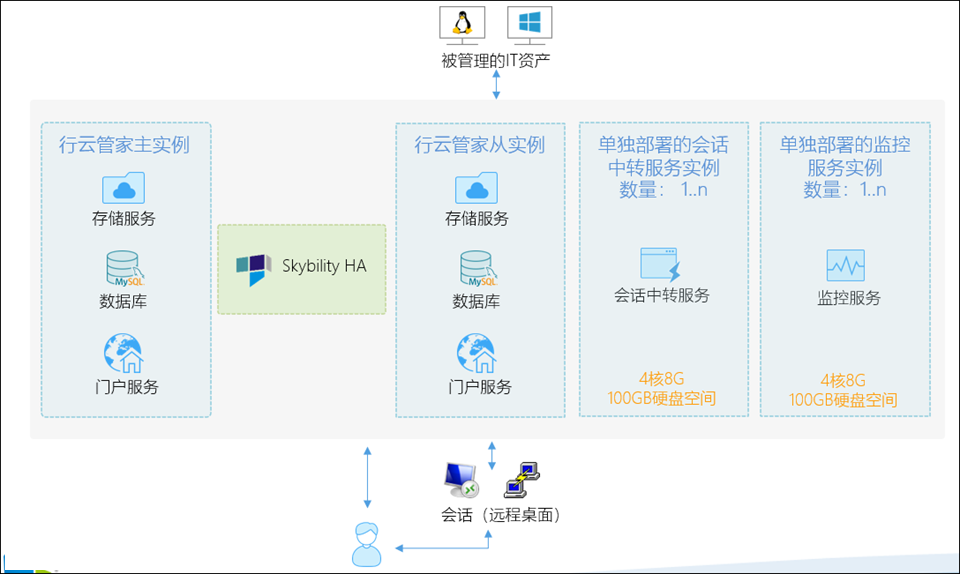This screenshot has height=574, width=960.
Task: Click 门户服务 label in 行云管家从实例
Action: pyautogui.click(x=480, y=387)
